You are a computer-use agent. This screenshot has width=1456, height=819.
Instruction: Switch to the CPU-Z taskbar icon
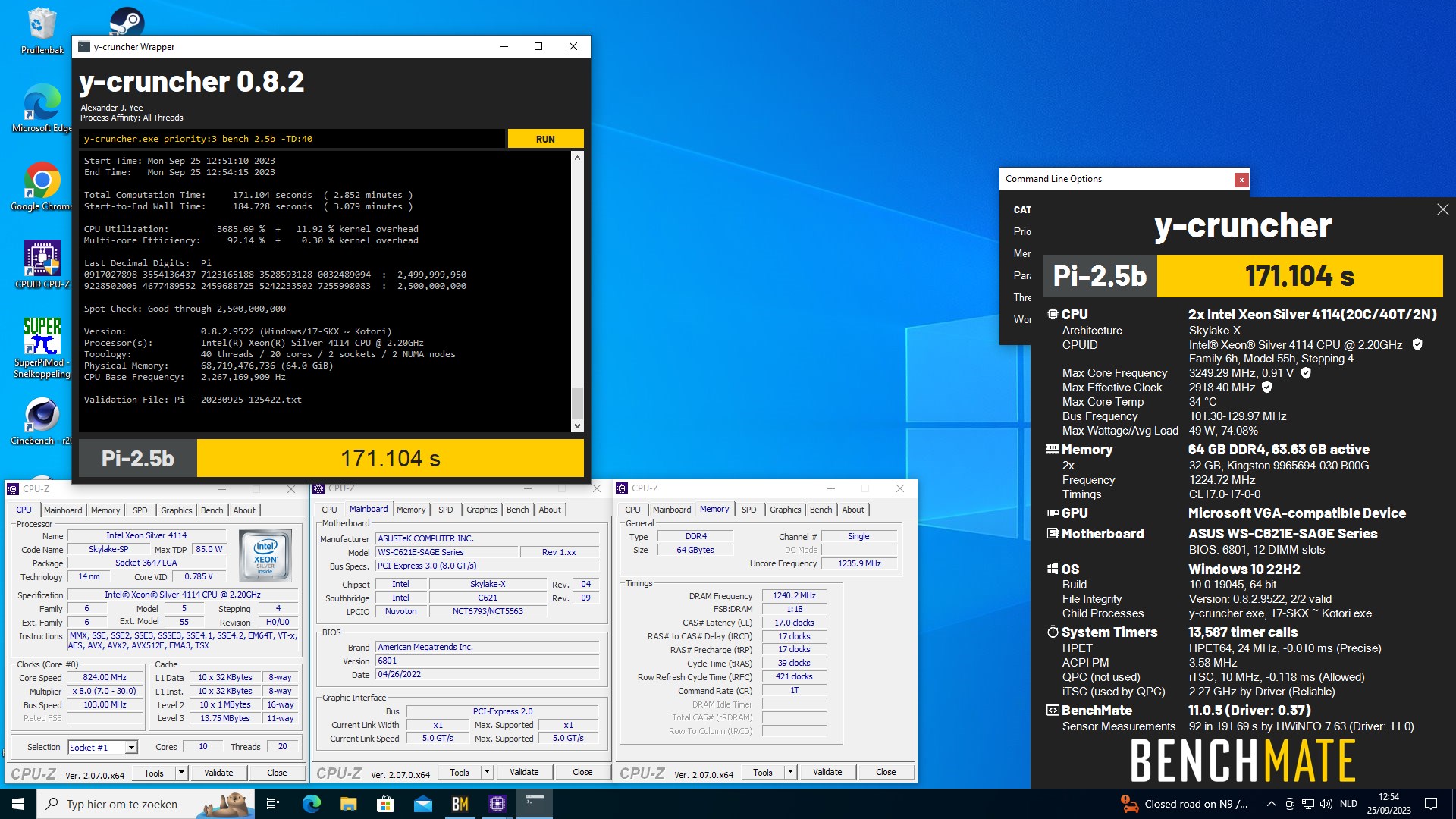[497, 804]
